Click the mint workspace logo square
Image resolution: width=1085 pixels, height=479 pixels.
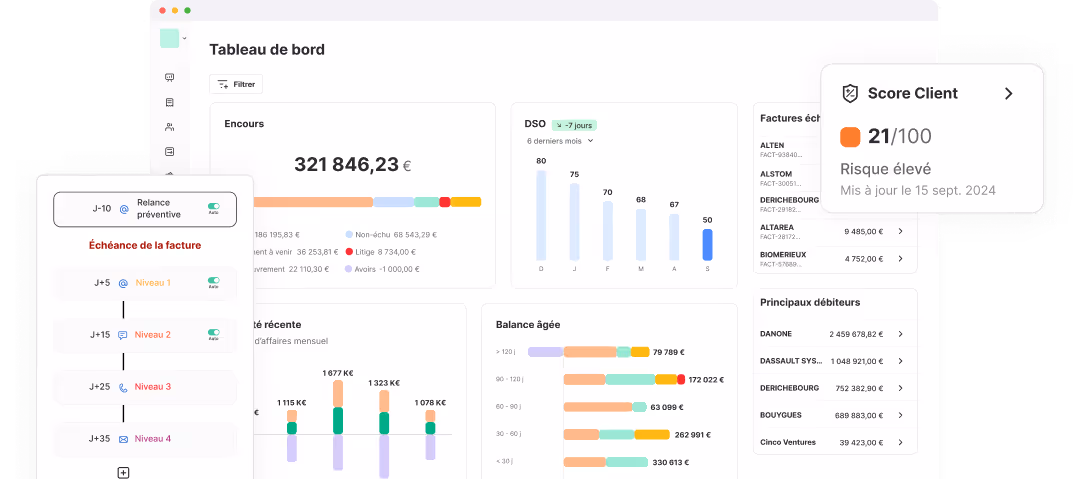coord(170,38)
